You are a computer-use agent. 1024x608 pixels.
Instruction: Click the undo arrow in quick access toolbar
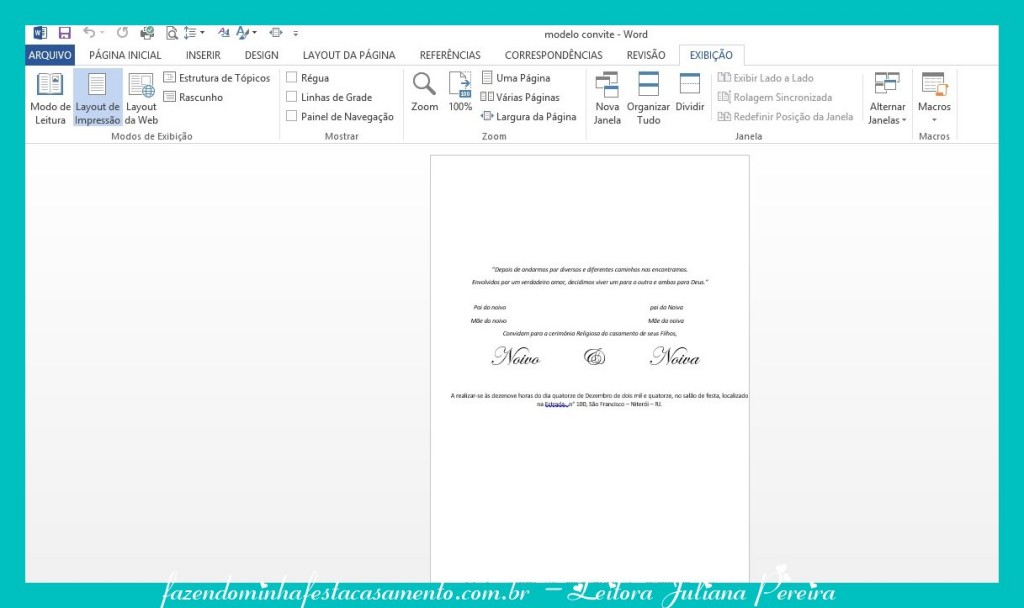89,33
